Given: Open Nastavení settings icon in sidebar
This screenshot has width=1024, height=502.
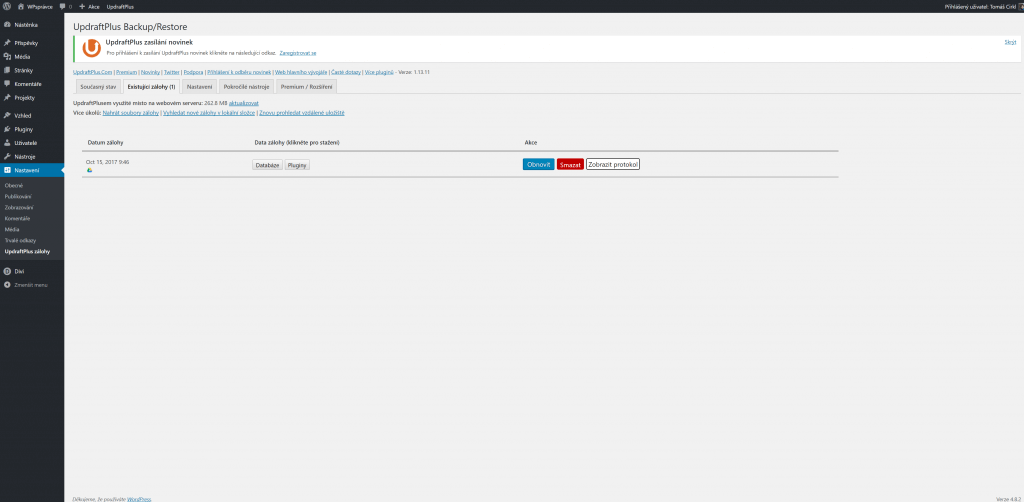Looking at the screenshot, I should [7, 170].
